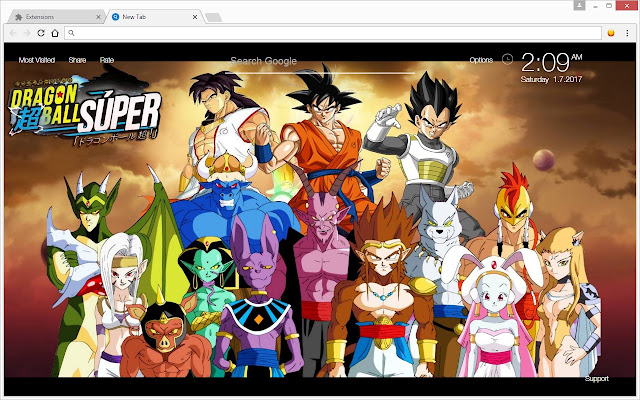Image resolution: width=640 pixels, height=400 pixels.
Task: Switch to the Extensions tab
Action: [57, 17]
